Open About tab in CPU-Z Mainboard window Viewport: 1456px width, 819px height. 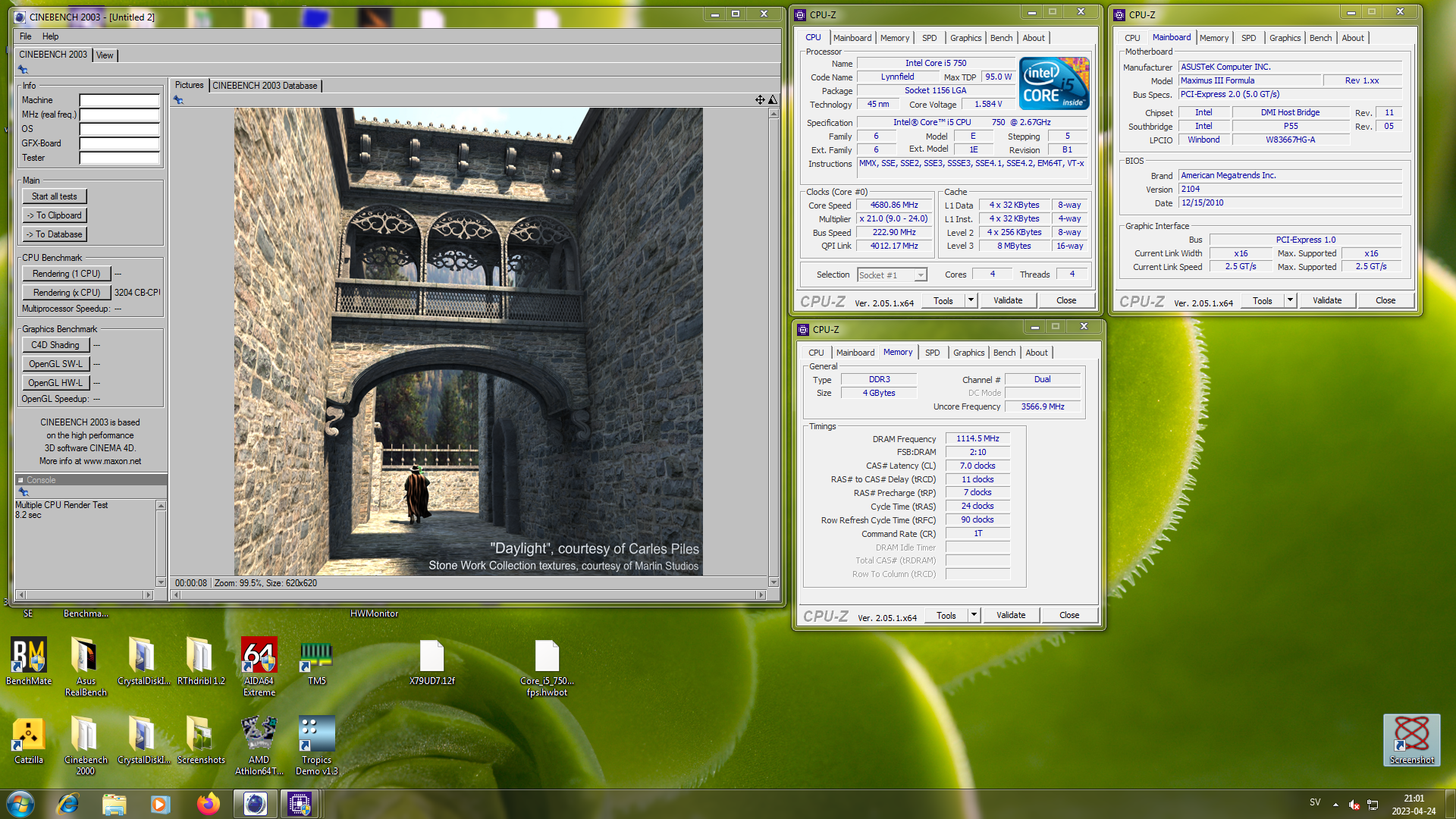click(1352, 38)
